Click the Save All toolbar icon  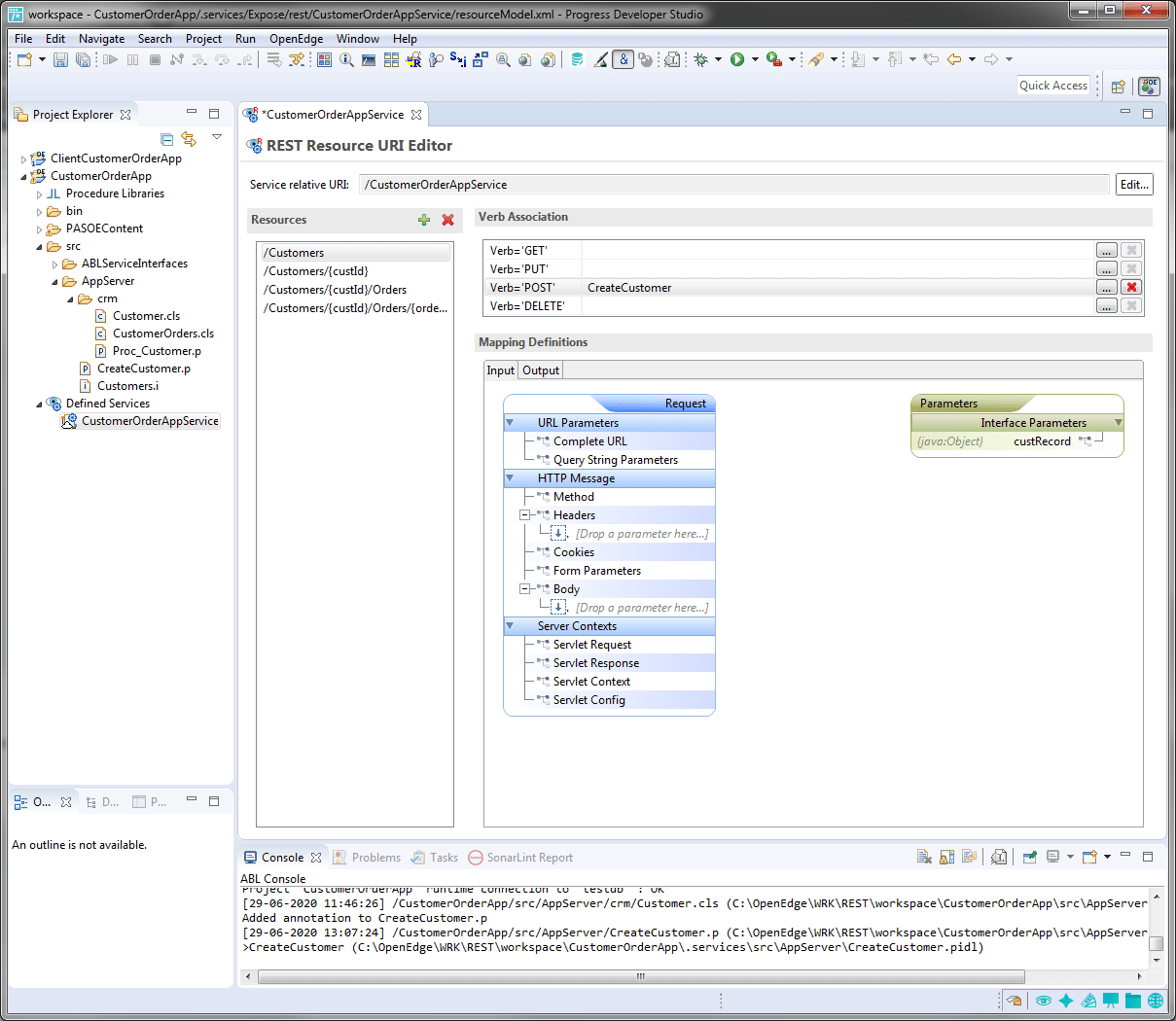(84, 59)
